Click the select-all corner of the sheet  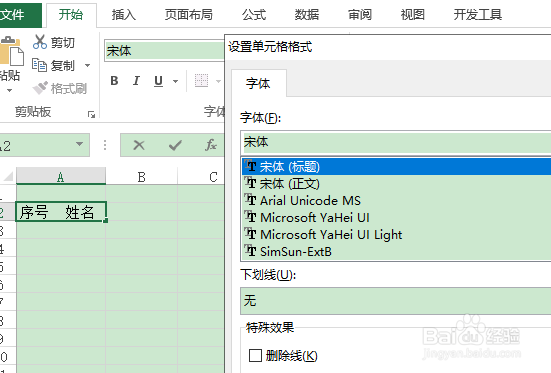tap(8, 176)
